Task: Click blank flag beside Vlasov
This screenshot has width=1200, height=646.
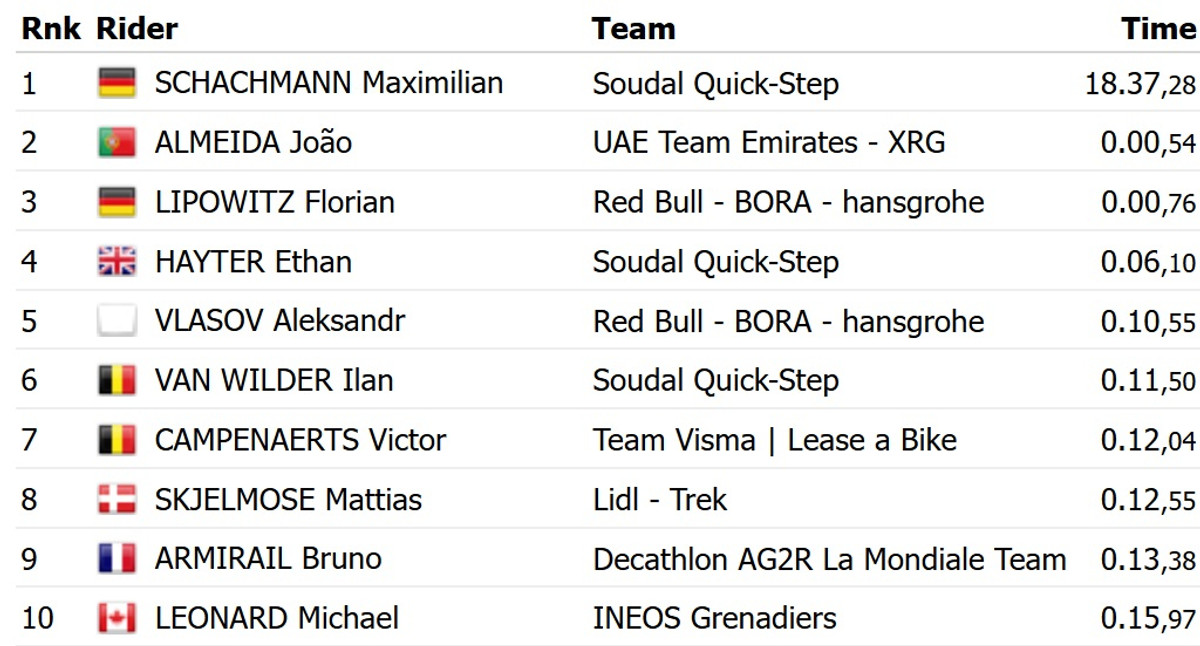Action: [x=117, y=321]
